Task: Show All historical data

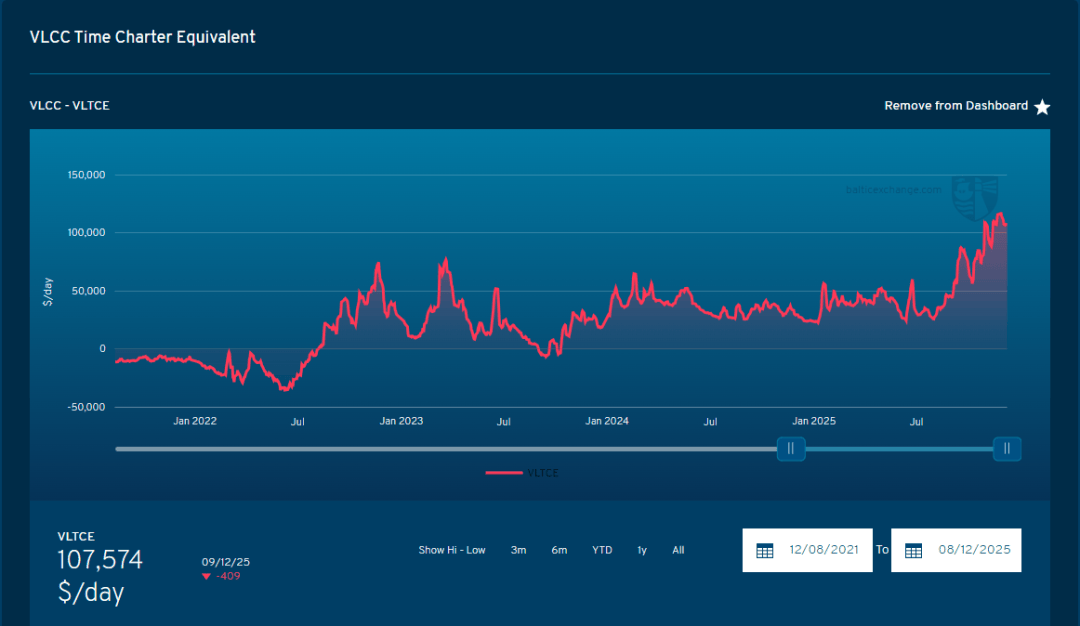Action: click(x=678, y=550)
